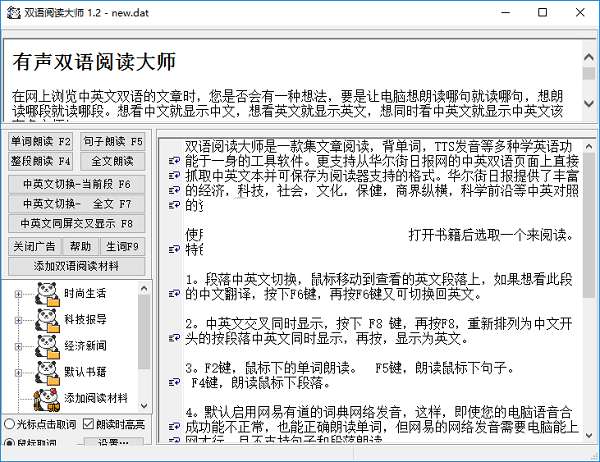Screen dimensions: 600x462
Task: Click the line starting 1。段落中英文切换
Action: coord(378,279)
